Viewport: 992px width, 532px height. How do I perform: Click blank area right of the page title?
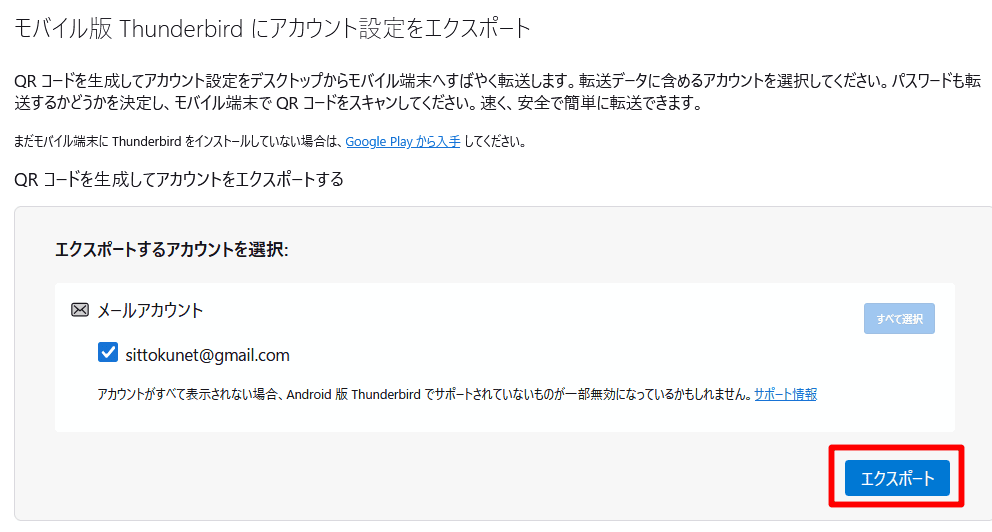[750, 29]
